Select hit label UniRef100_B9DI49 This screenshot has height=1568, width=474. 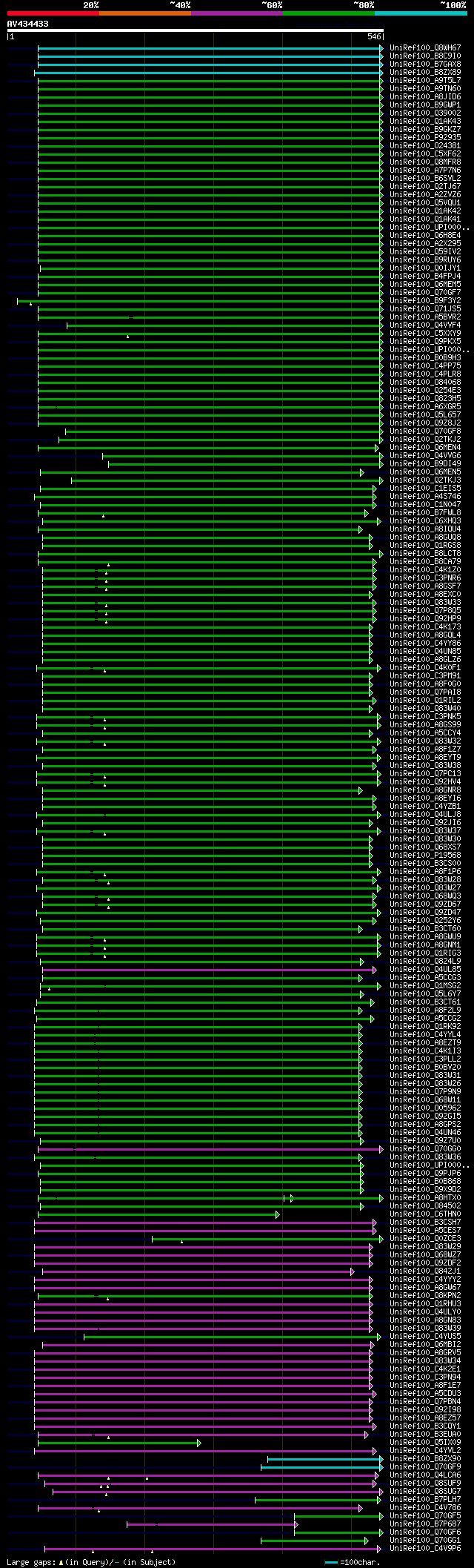[x=425, y=463]
